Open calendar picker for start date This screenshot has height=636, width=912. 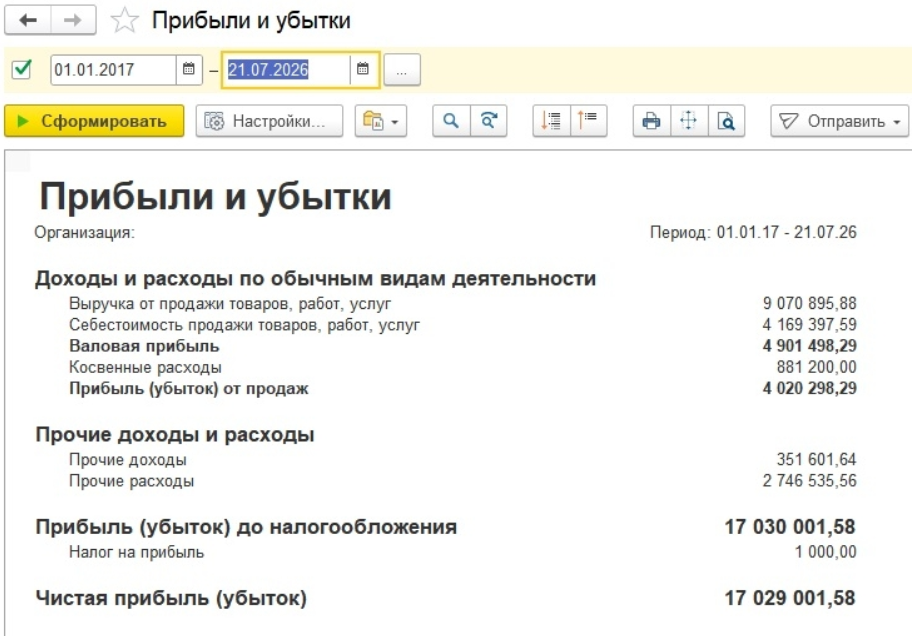point(188,69)
